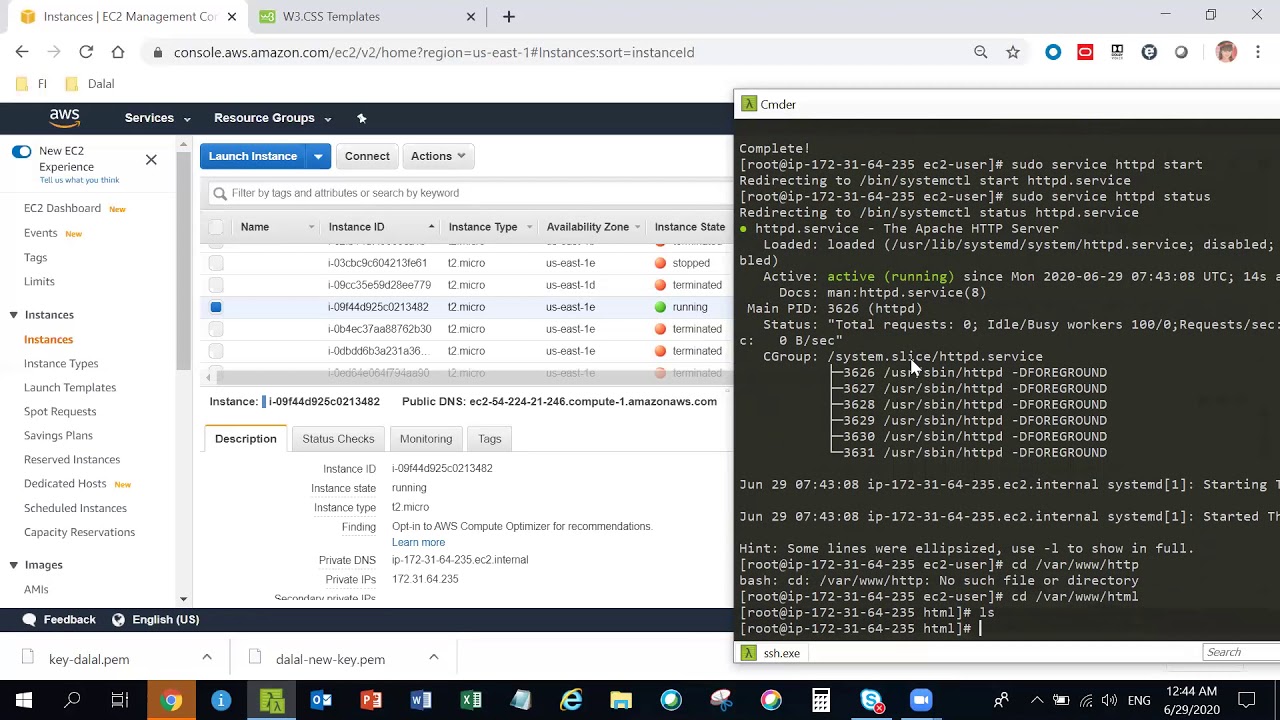Viewport: 1280px width, 720px height.
Task: Toggle select-all checkbox in instances table header
Action: [x=216, y=227]
